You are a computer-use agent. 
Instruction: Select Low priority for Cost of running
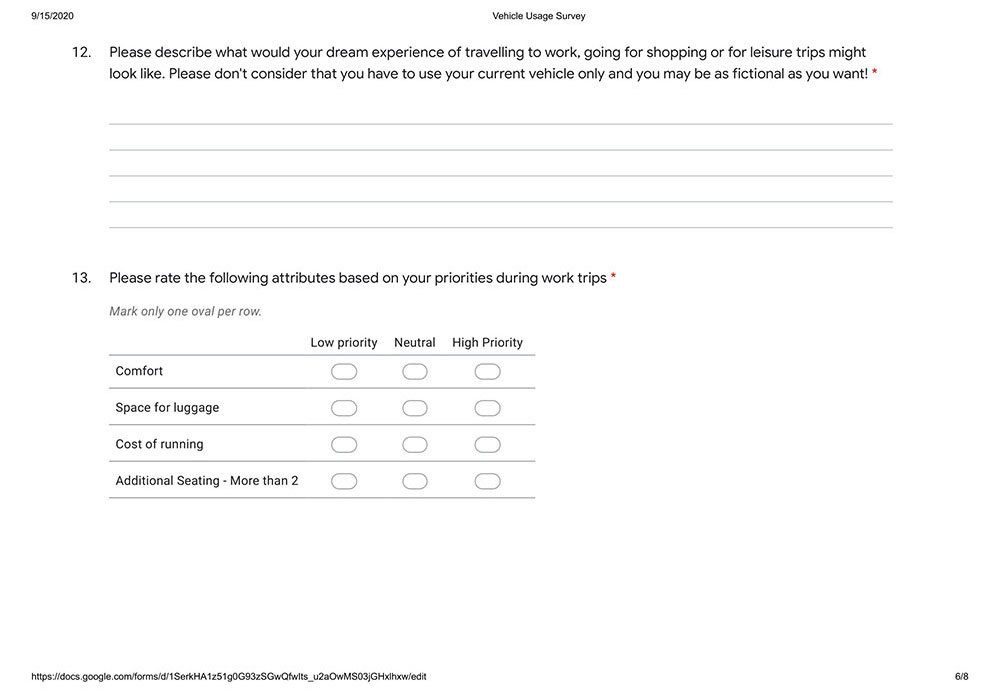pos(344,445)
